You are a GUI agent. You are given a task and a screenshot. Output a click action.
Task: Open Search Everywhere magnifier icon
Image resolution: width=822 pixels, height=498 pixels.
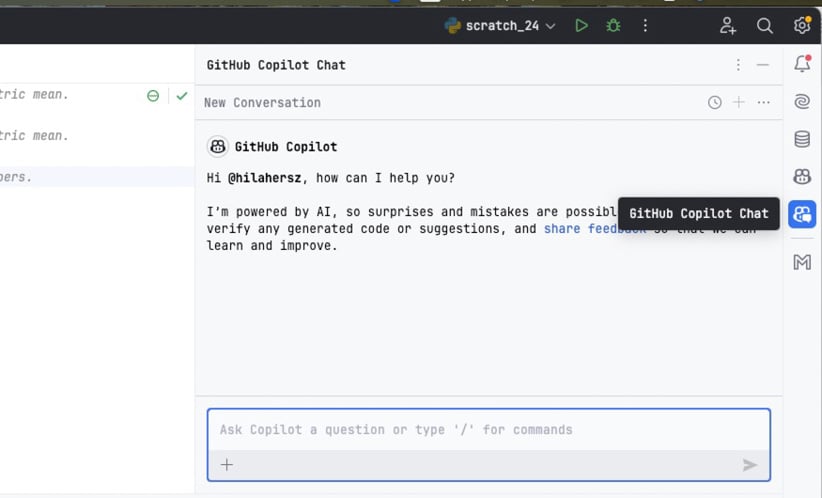[764, 25]
